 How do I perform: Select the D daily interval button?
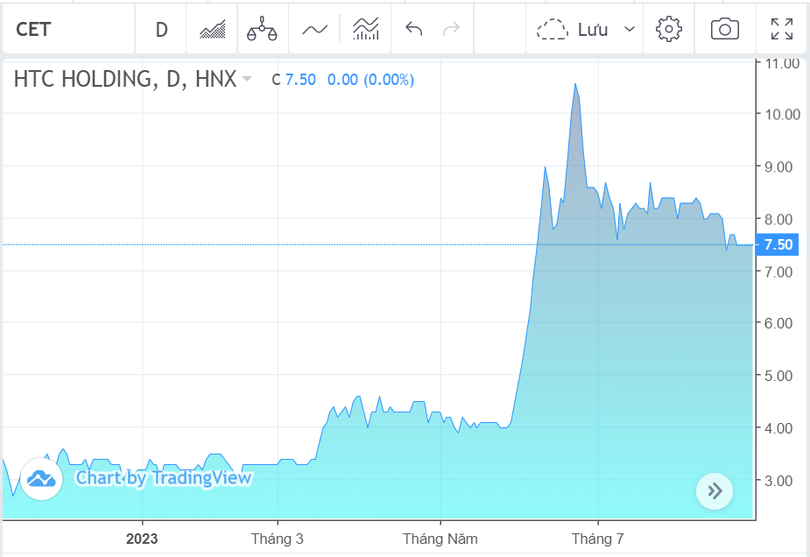(x=162, y=29)
